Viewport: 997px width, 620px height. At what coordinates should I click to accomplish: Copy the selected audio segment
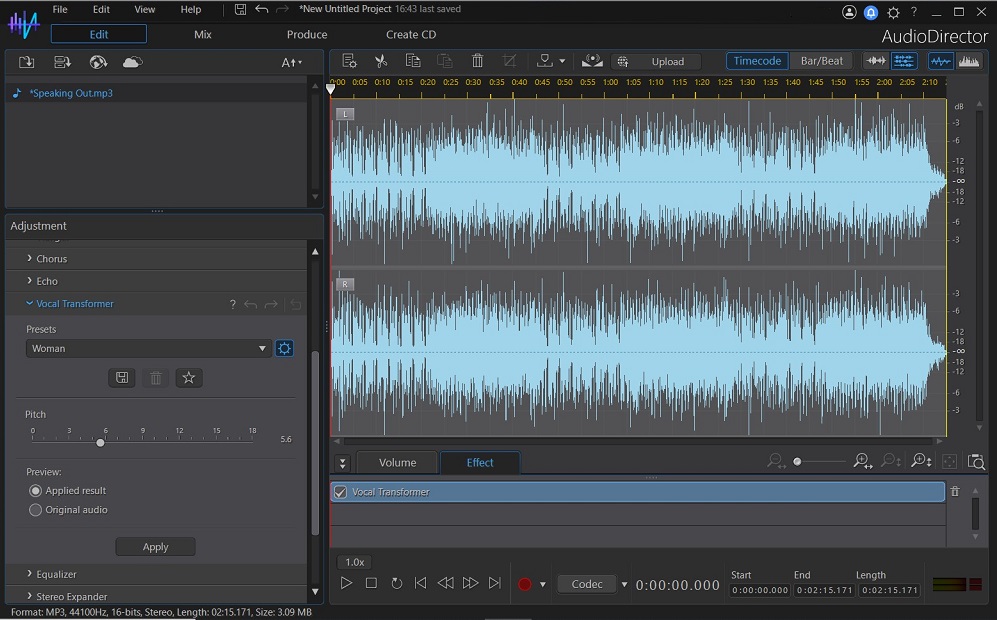pyautogui.click(x=413, y=61)
